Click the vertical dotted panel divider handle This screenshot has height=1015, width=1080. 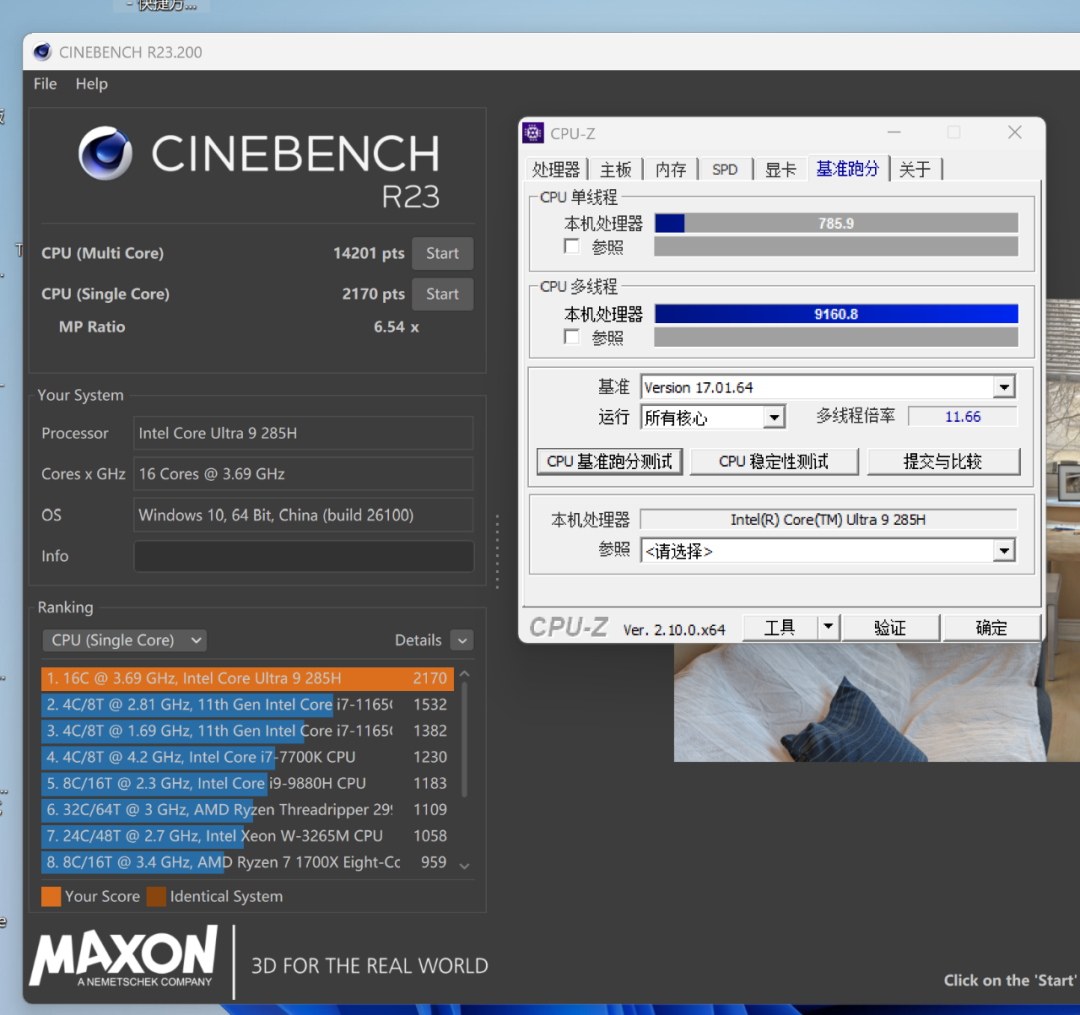497,551
